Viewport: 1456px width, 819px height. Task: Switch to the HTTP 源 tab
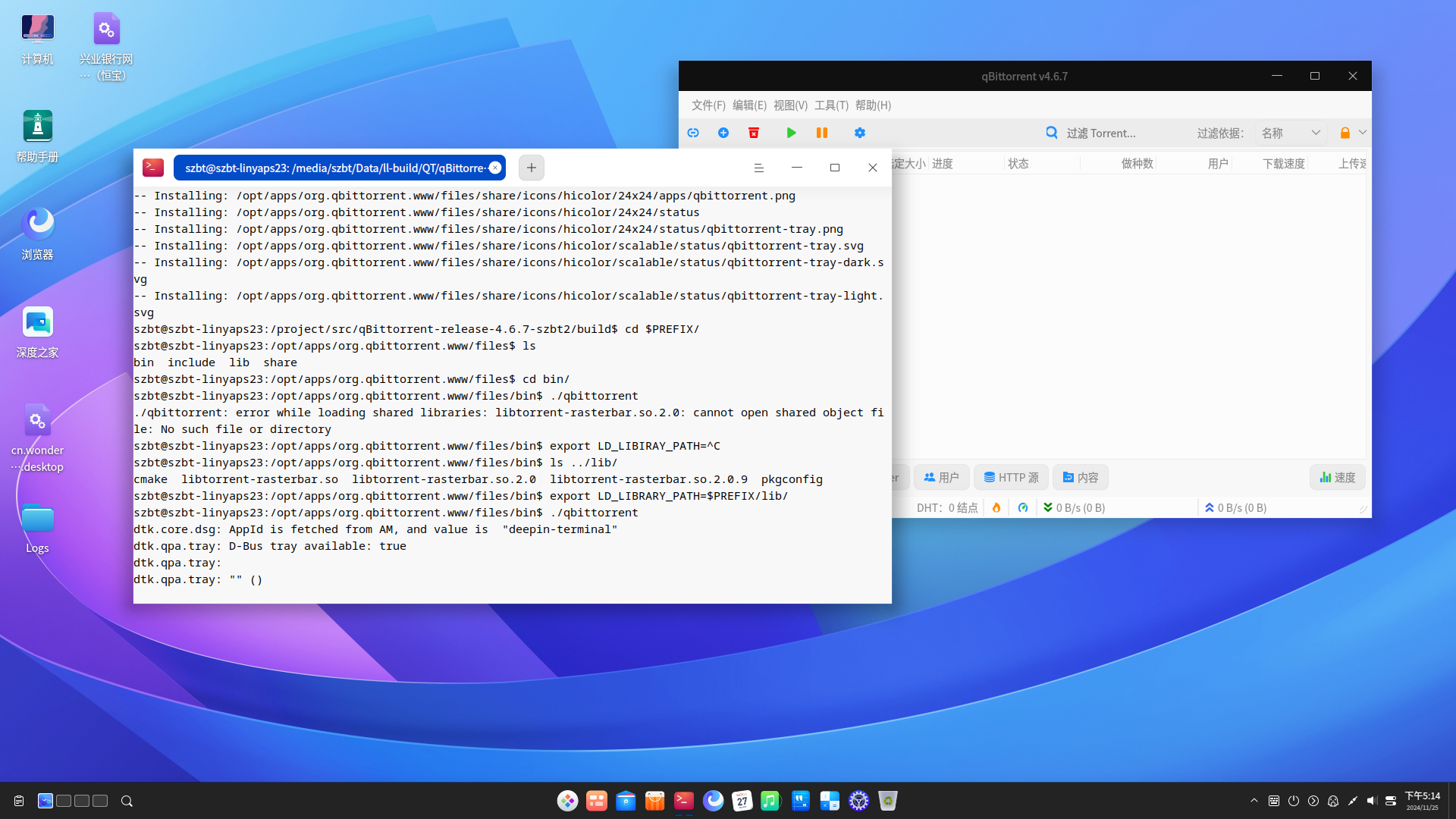coord(1011,477)
